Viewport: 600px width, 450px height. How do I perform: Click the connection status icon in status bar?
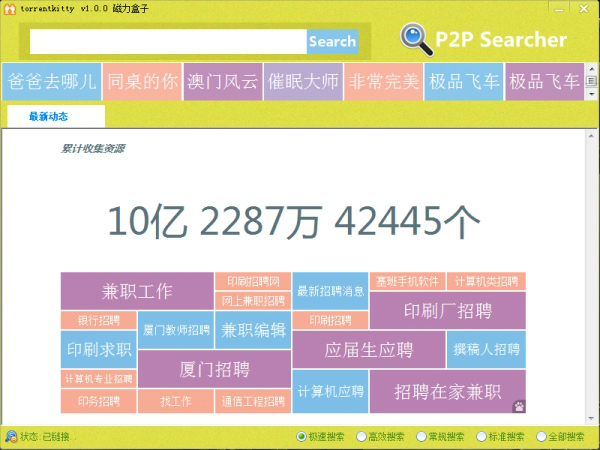[x=10, y=437]
